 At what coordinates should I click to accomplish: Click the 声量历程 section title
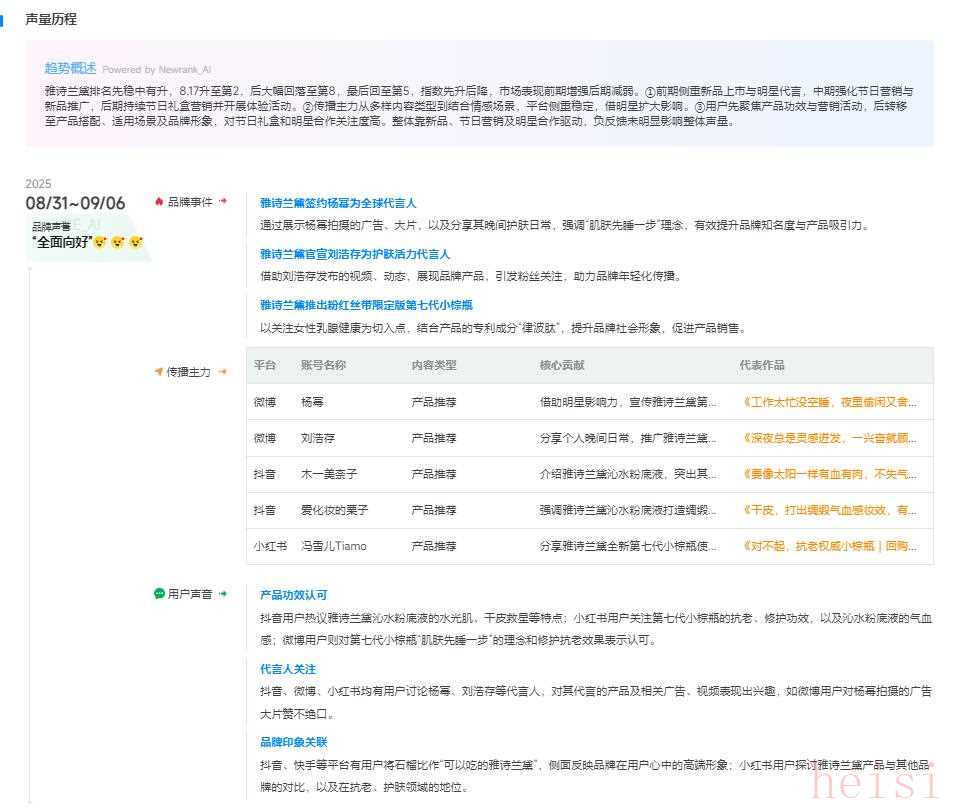tap(51, 20)
